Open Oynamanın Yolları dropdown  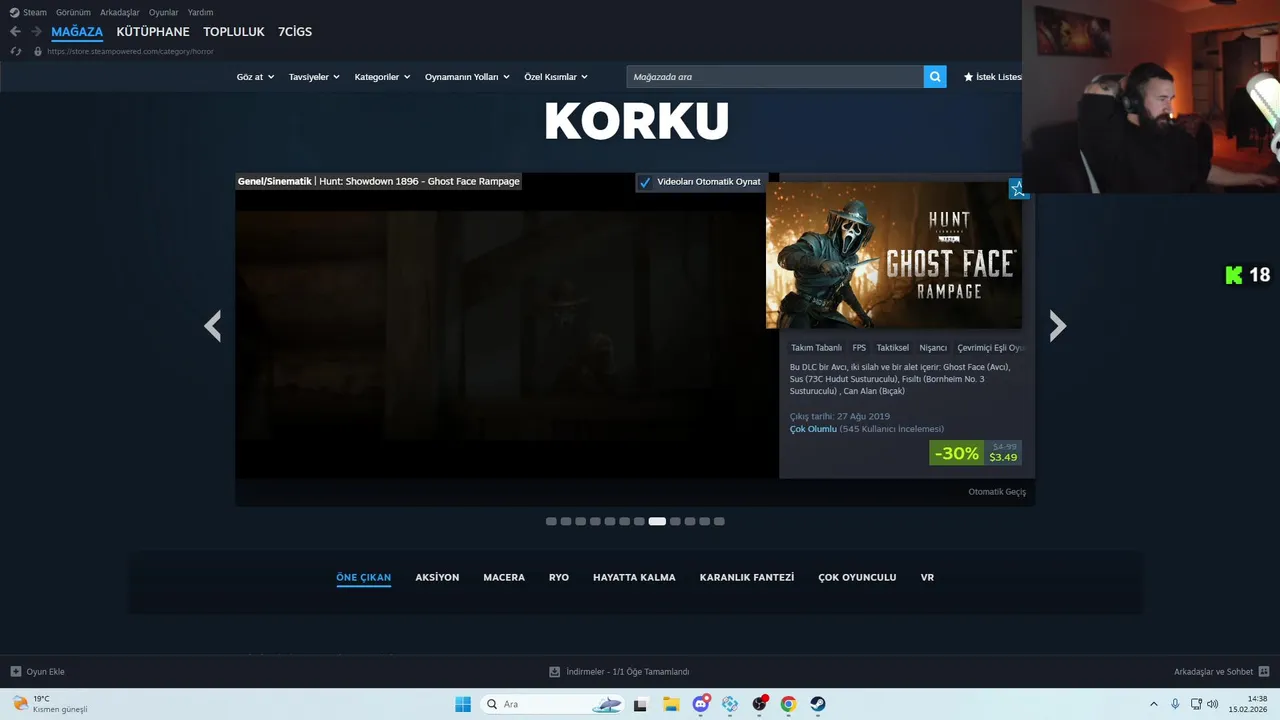pyautogui.click(x=467, y=77)
